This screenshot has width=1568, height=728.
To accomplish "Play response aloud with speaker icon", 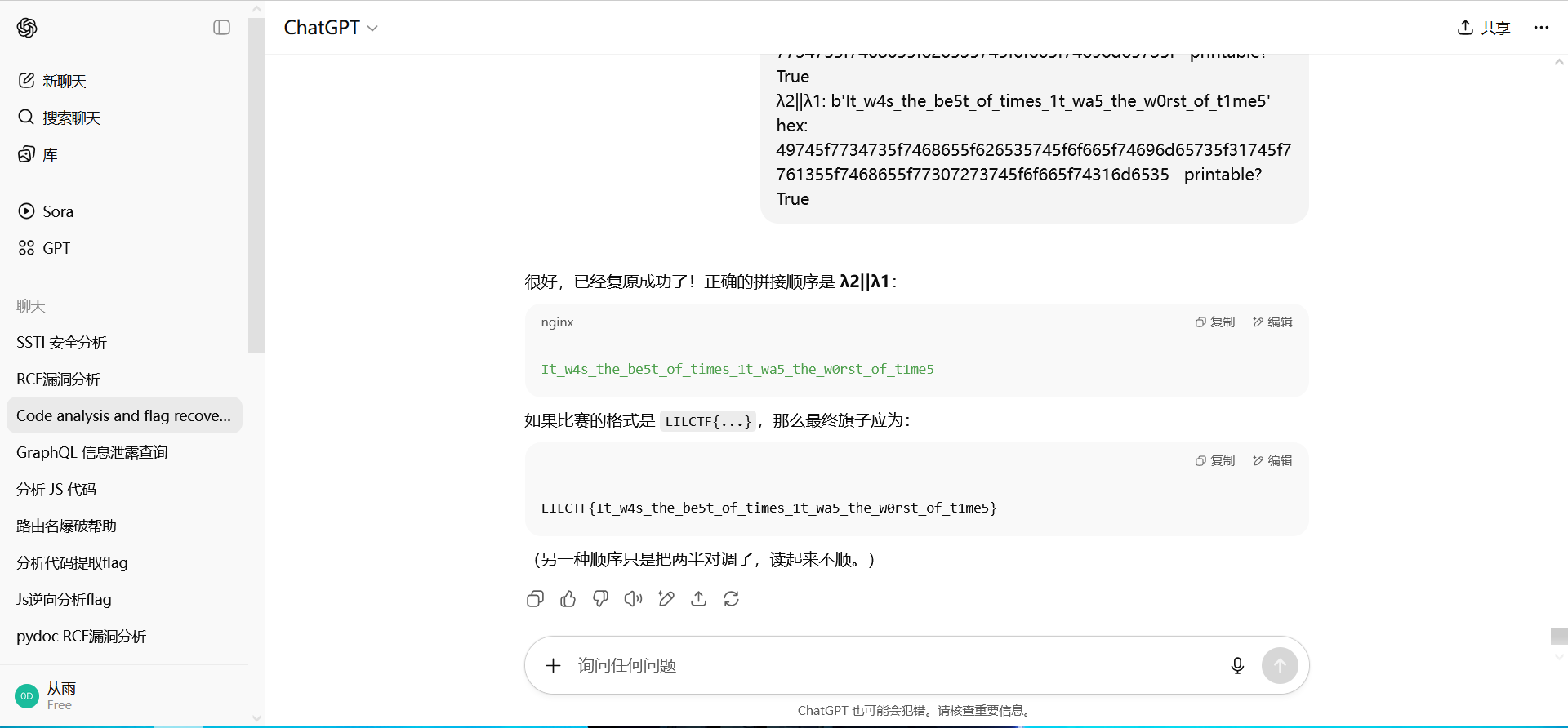I will 633,599.
